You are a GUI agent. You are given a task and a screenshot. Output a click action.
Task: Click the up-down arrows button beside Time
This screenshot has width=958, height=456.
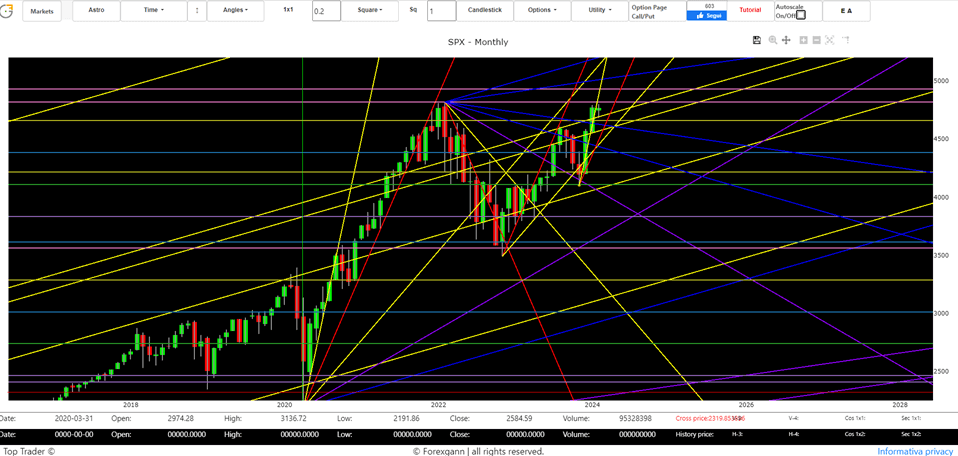[x=195, y=11]
